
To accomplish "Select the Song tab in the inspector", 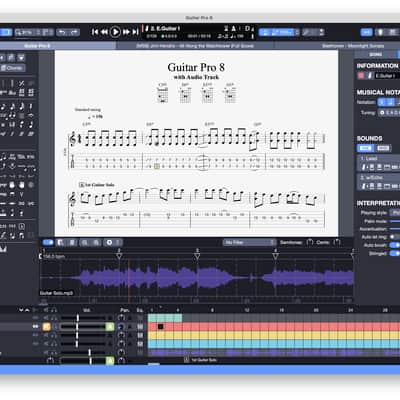I will click(x=375, y=54).
